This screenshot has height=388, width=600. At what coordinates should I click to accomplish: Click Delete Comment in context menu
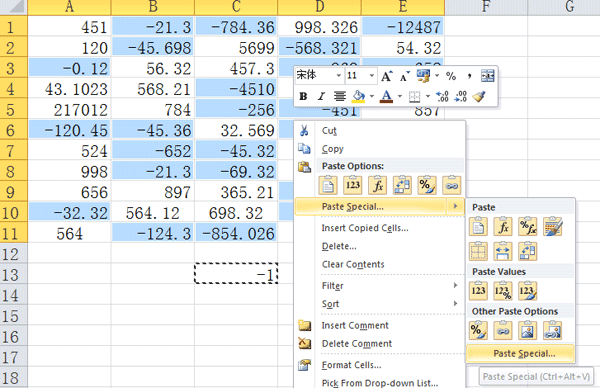[357, 344]
